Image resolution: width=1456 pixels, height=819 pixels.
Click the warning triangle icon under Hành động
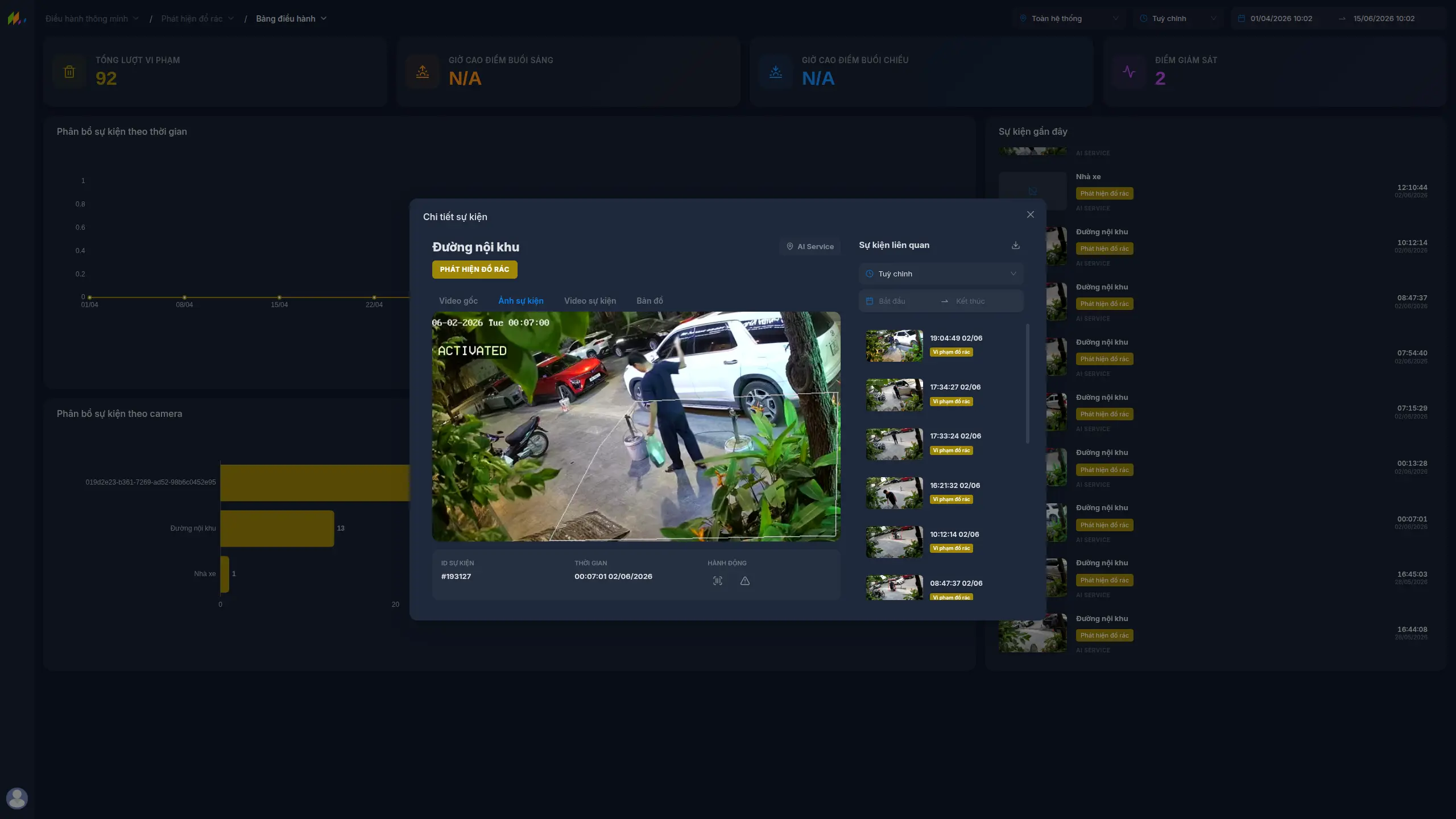[x=745, y=581]
